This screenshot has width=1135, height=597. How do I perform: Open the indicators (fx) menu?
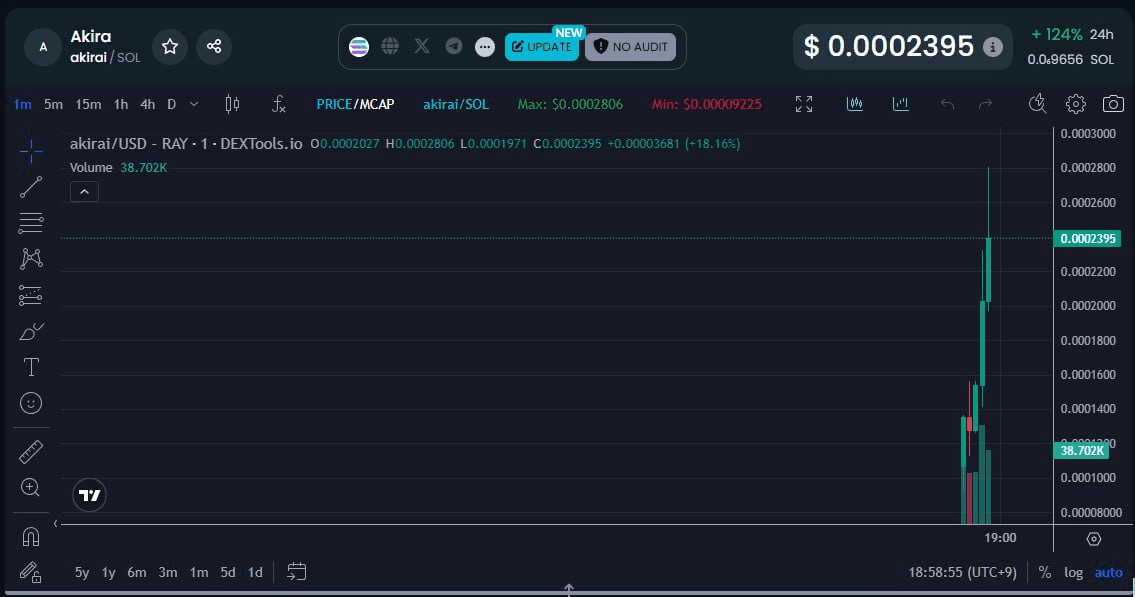(x=279, y=104)
